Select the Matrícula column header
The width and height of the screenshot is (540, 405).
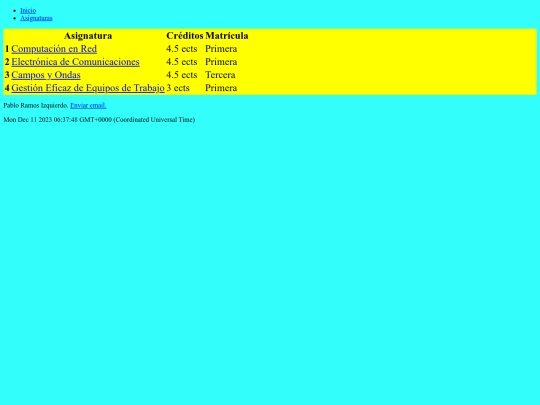[x=227, y=35]
